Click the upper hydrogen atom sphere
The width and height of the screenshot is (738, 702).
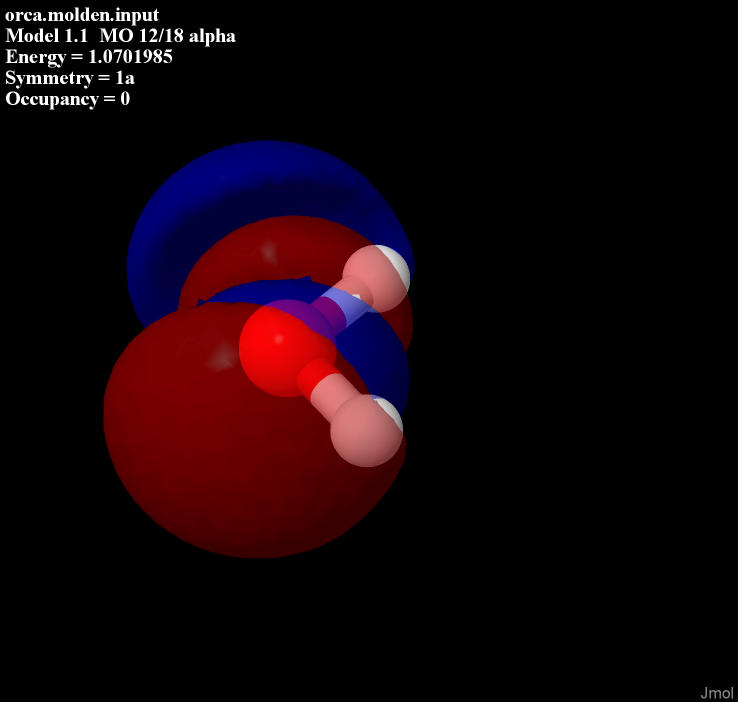(377, 278)
